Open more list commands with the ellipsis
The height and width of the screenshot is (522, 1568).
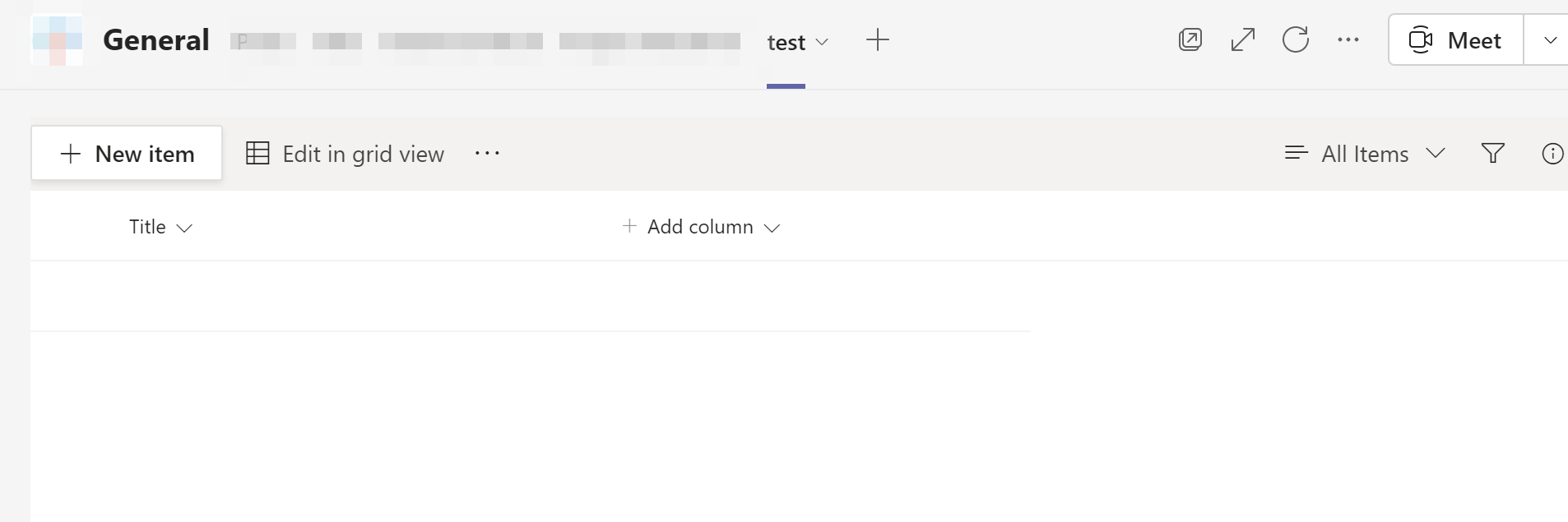pos(487,153)
